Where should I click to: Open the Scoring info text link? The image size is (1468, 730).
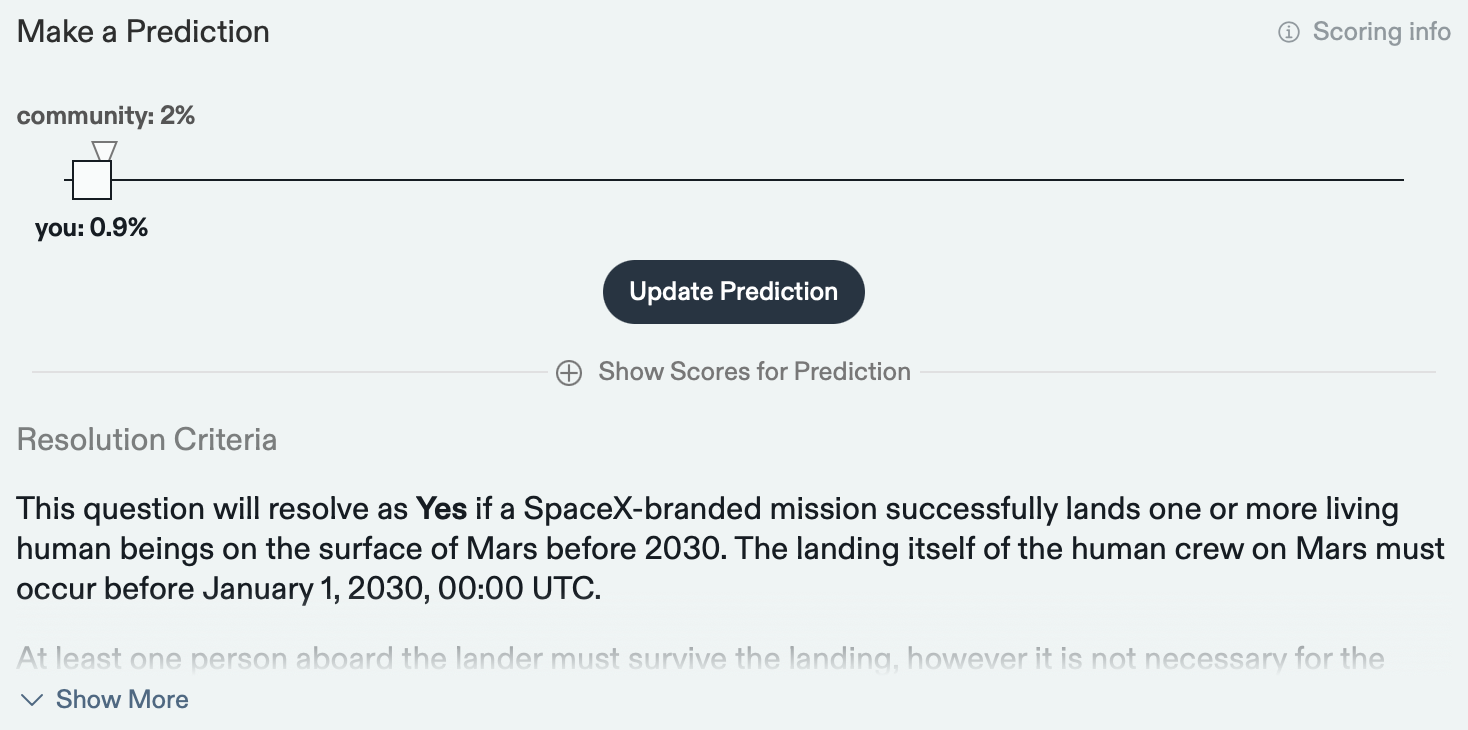click(1381, 32)
